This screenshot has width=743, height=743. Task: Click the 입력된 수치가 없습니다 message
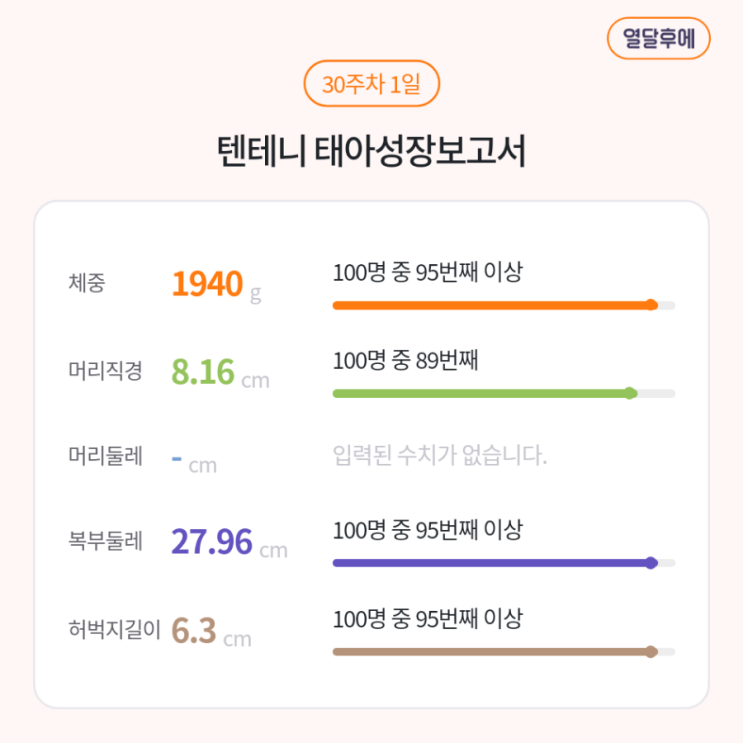(440, 457)
